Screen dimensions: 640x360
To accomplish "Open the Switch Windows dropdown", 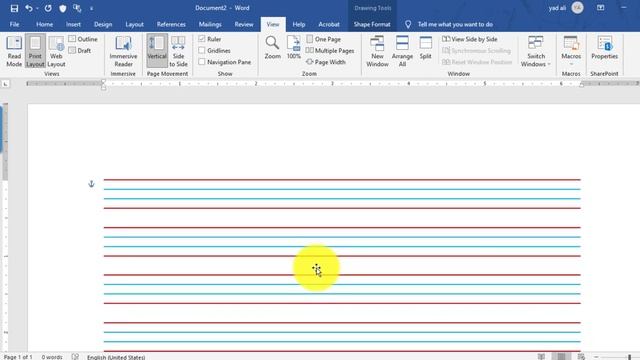I will click(x=536, y=51).
